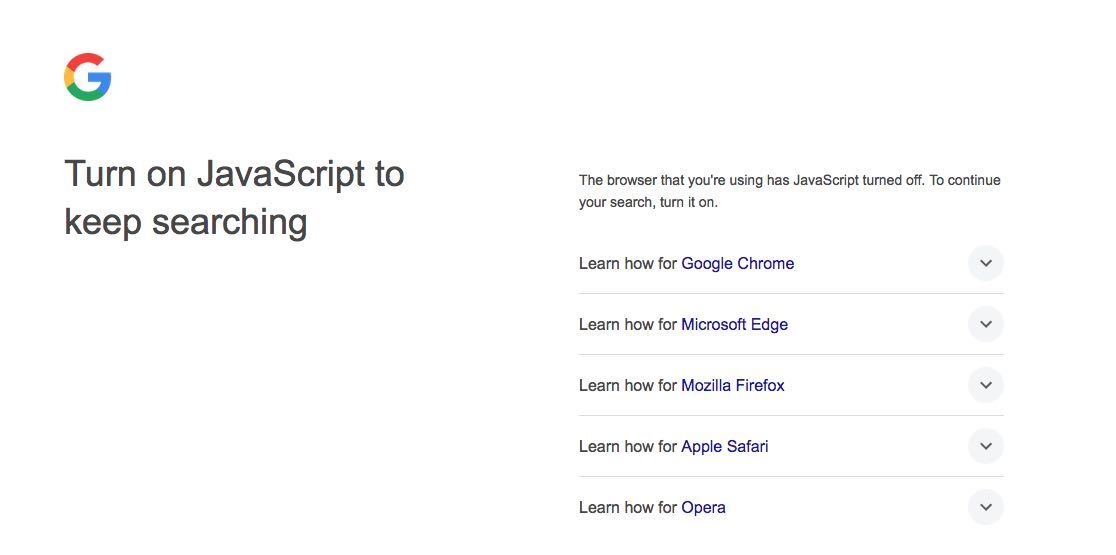Expand the Mozilla Firefox instructions chevron
Viewport: 1116px width, 555px height.
tap(986, 386)
